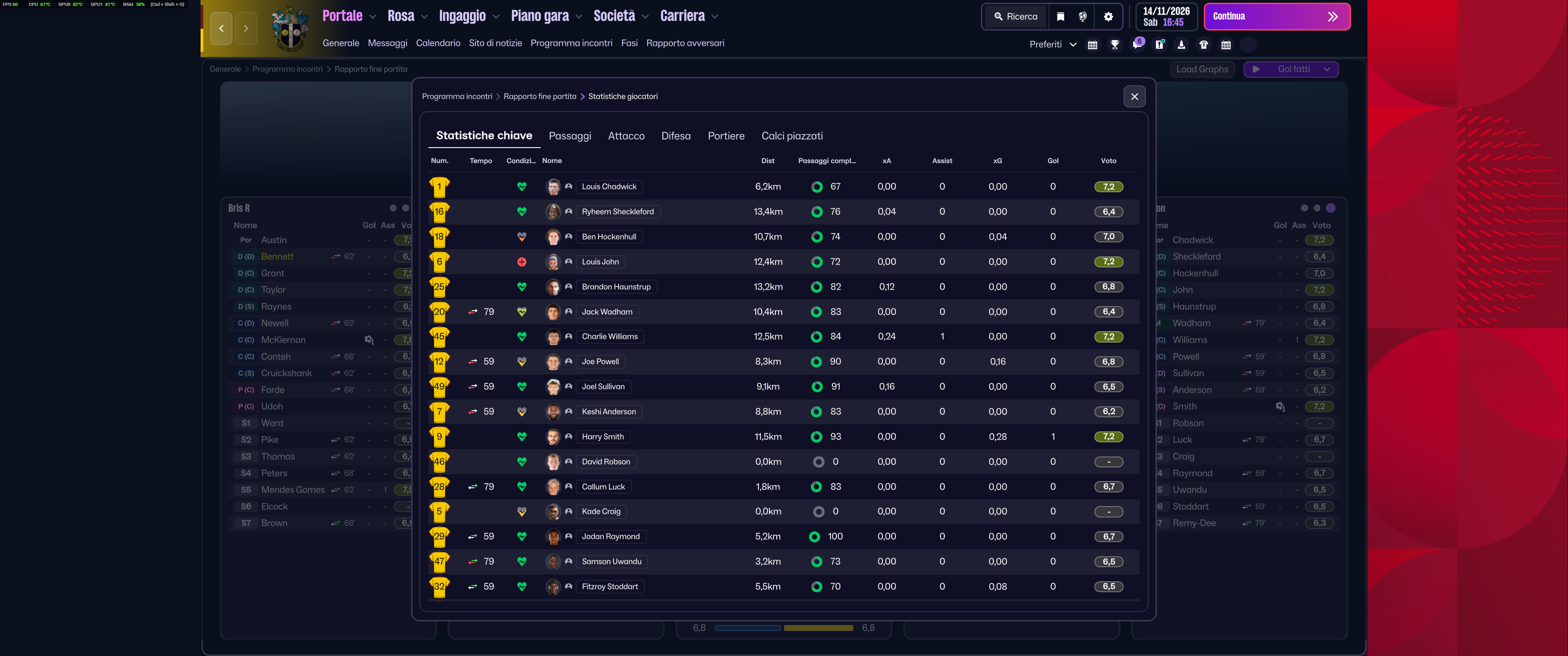Select the third purple pagination dot

[1331, 208]
